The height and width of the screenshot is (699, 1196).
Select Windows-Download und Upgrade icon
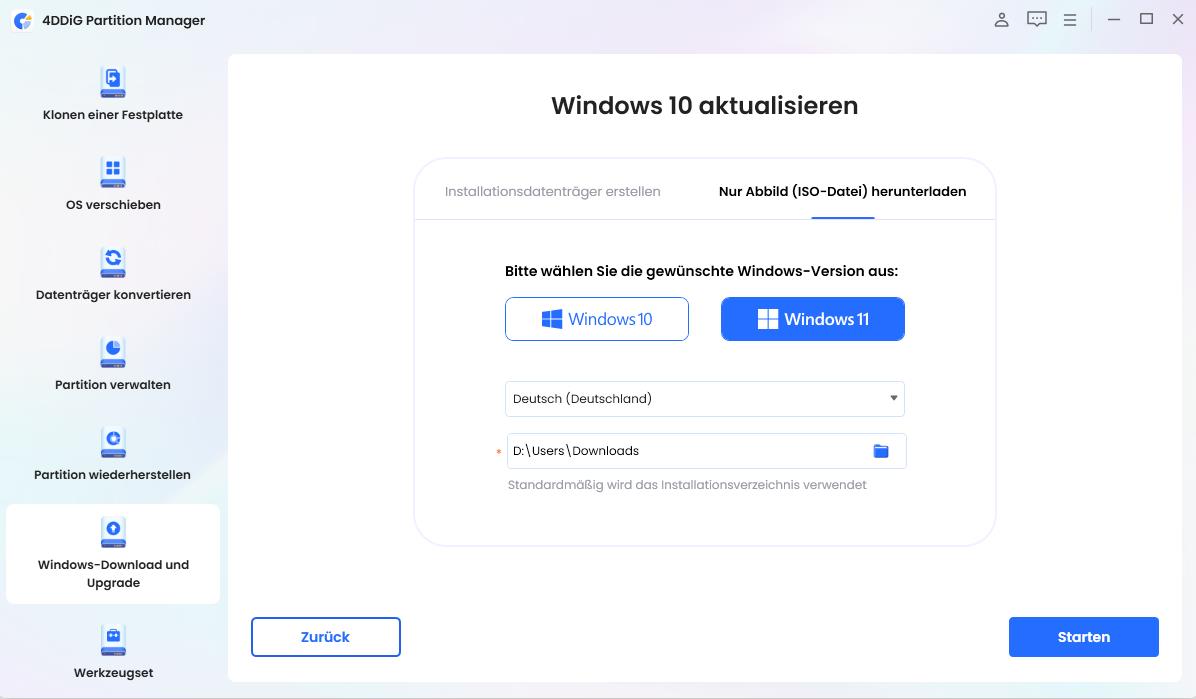(x=113, y=533)
